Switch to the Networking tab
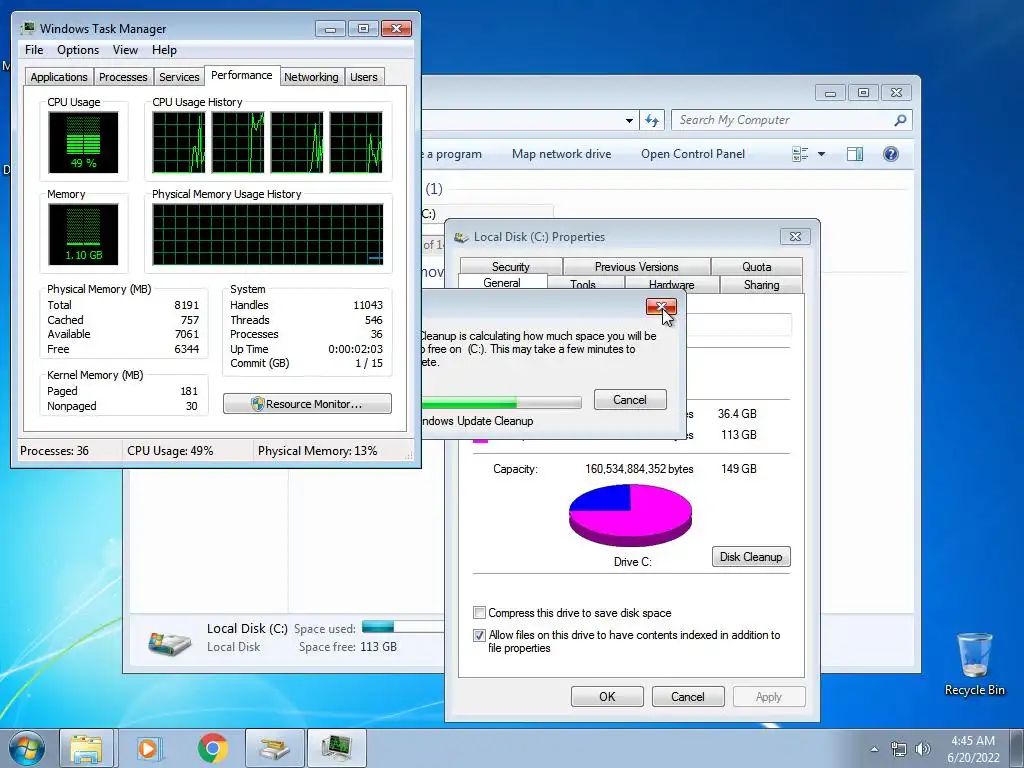 pos(311,77)
